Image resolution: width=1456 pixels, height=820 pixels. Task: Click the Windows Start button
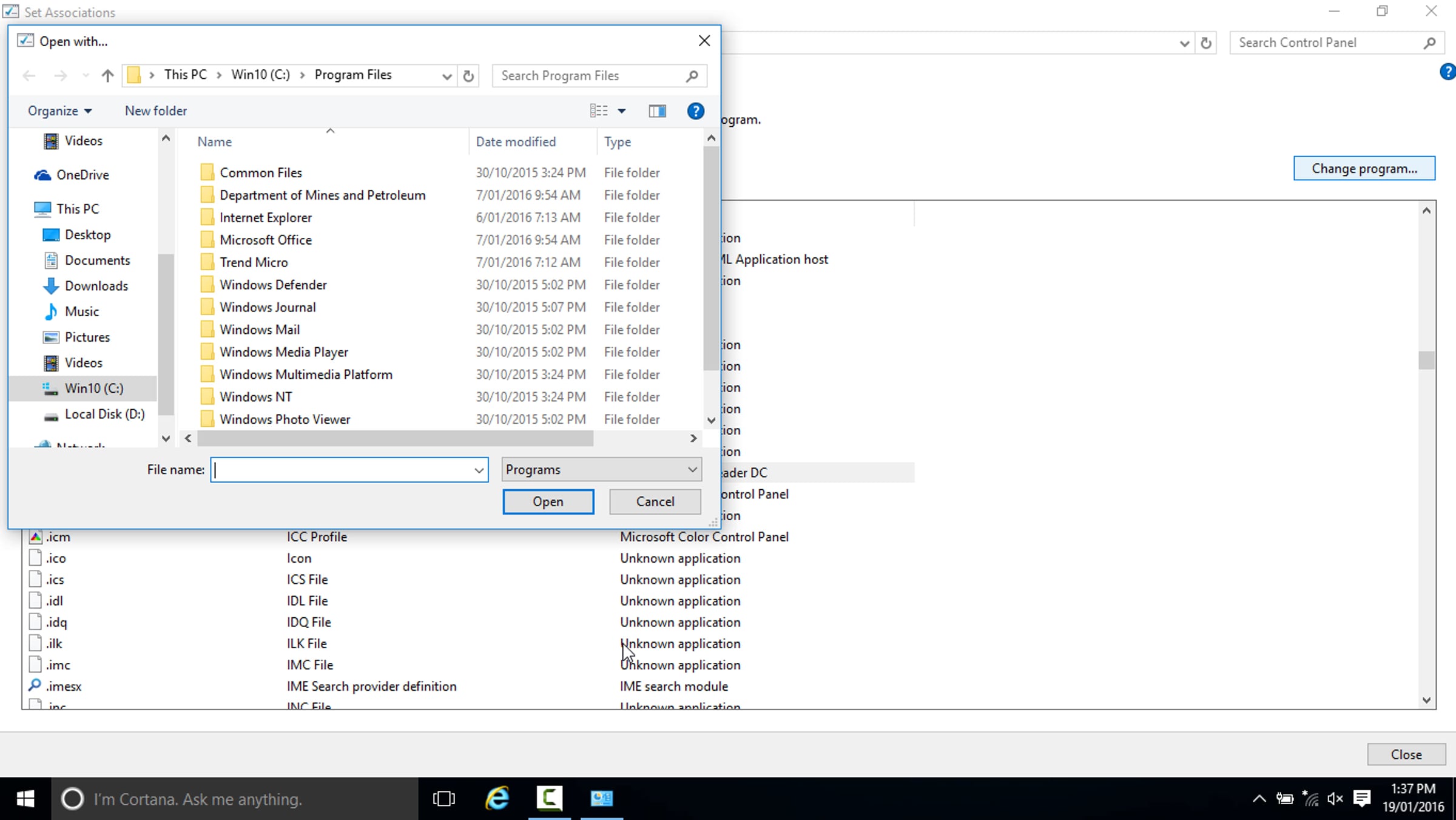(25, 799)
